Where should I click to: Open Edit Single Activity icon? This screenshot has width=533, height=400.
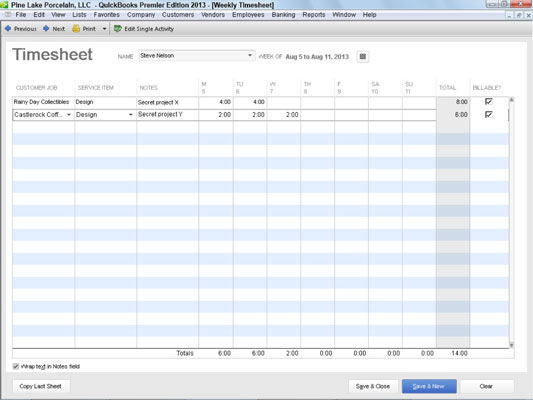pyautogui.click(x=118, y=29)
